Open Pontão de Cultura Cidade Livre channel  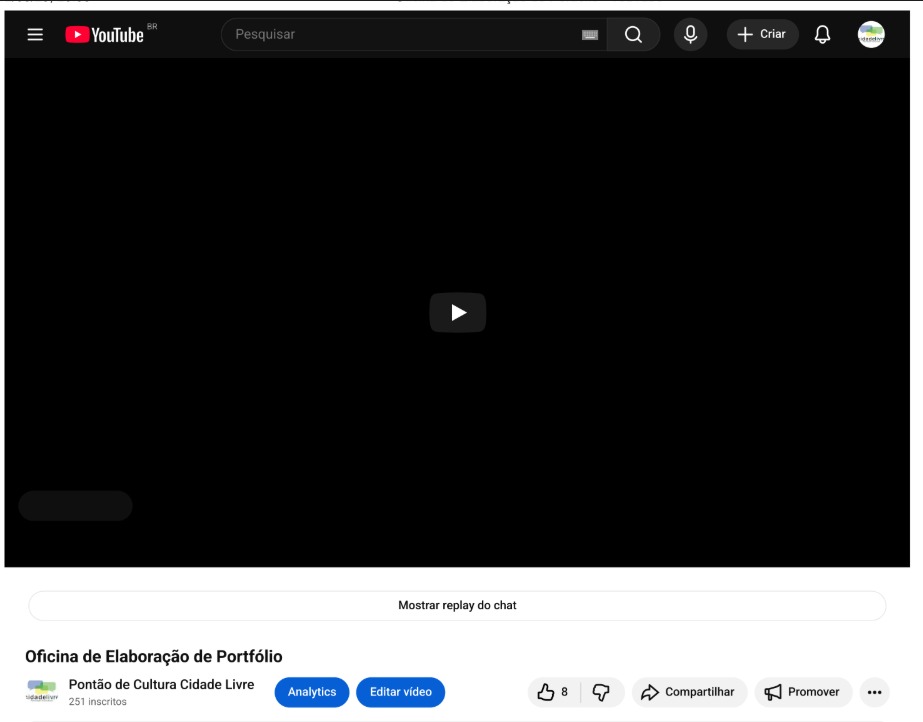161,685
